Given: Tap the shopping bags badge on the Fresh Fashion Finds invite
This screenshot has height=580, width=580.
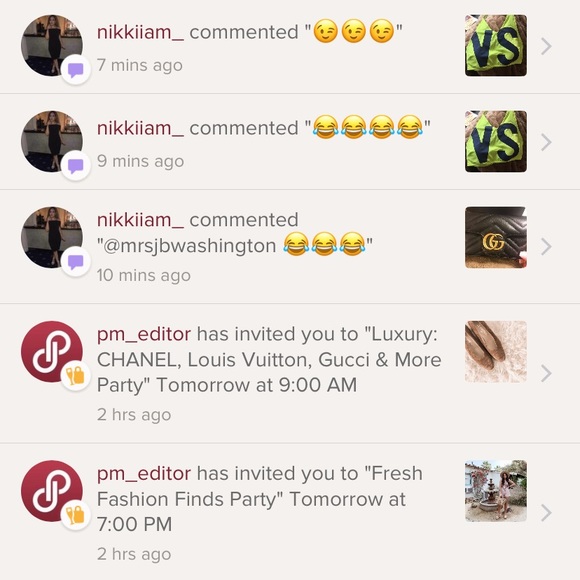Looking at the screenshot, I should tap(76, 515).
